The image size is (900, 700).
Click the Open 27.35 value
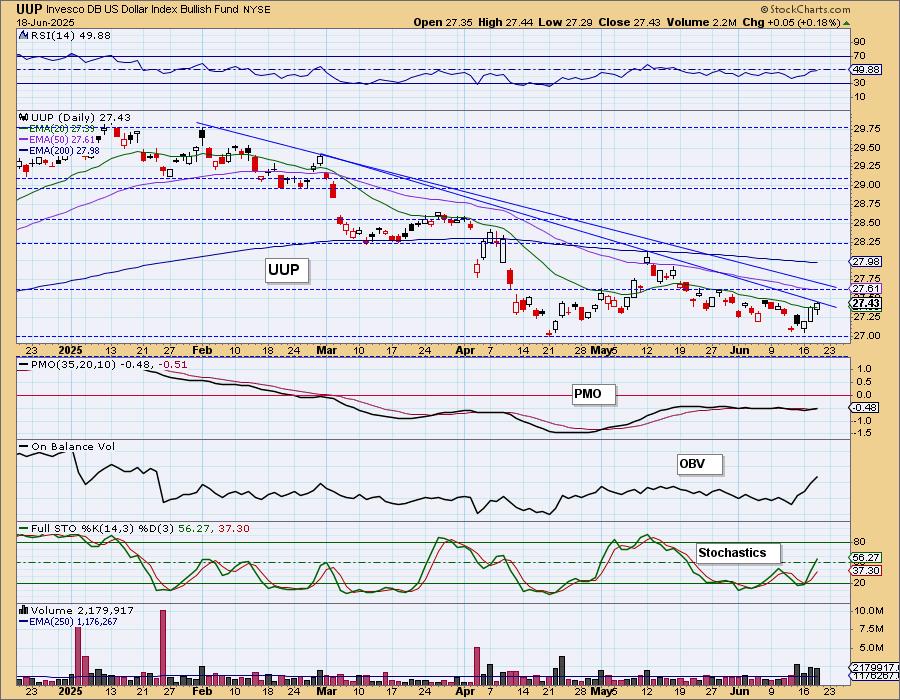[x=443, y=22]
